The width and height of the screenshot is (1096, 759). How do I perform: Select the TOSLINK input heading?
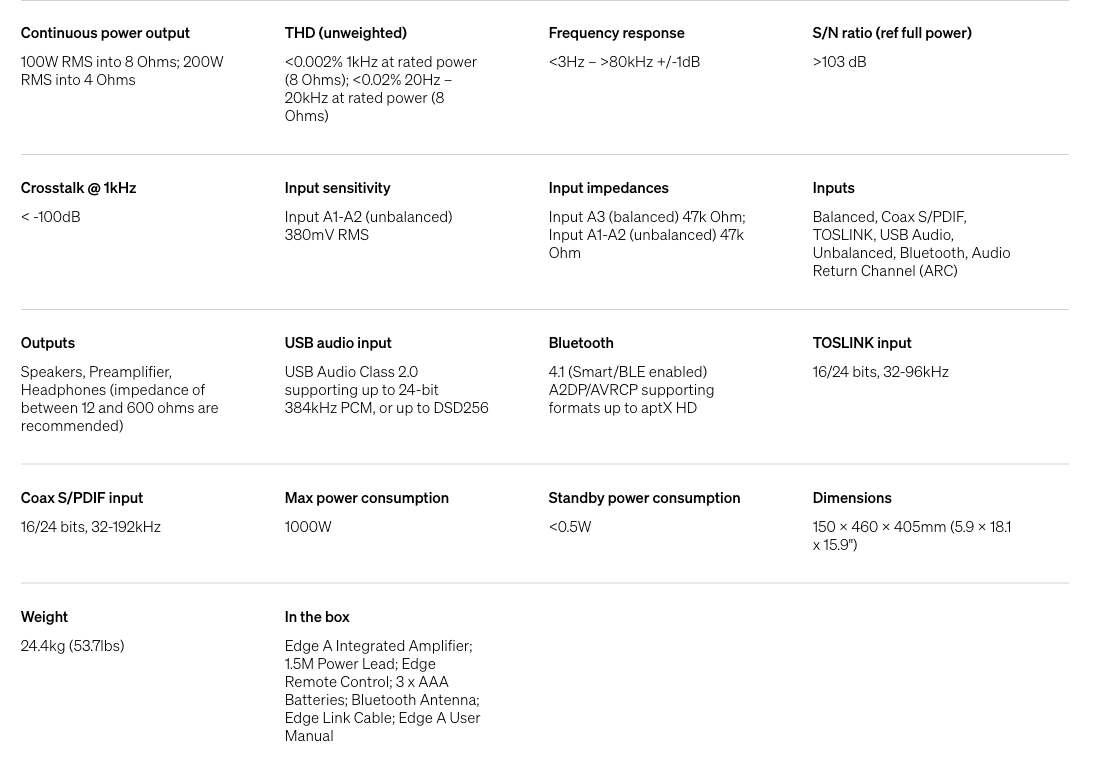(862, 343)
